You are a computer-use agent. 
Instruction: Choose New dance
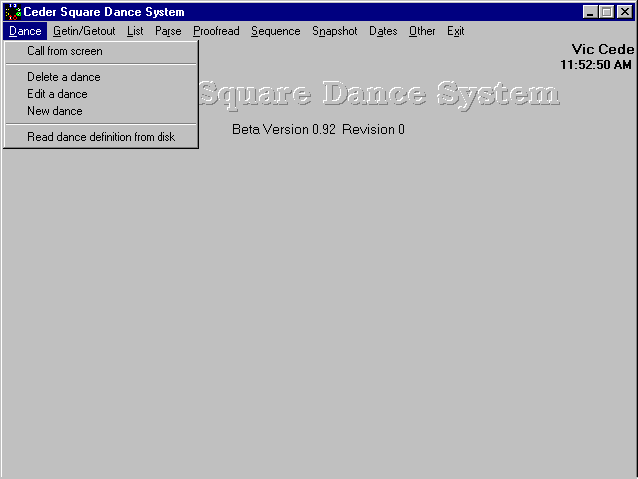[x=101, y=111]
